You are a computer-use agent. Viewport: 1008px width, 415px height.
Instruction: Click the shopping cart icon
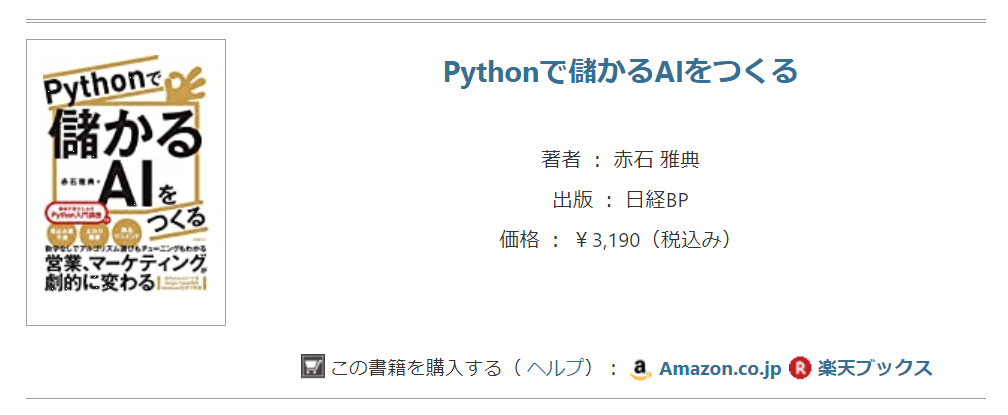coord(314,367)
